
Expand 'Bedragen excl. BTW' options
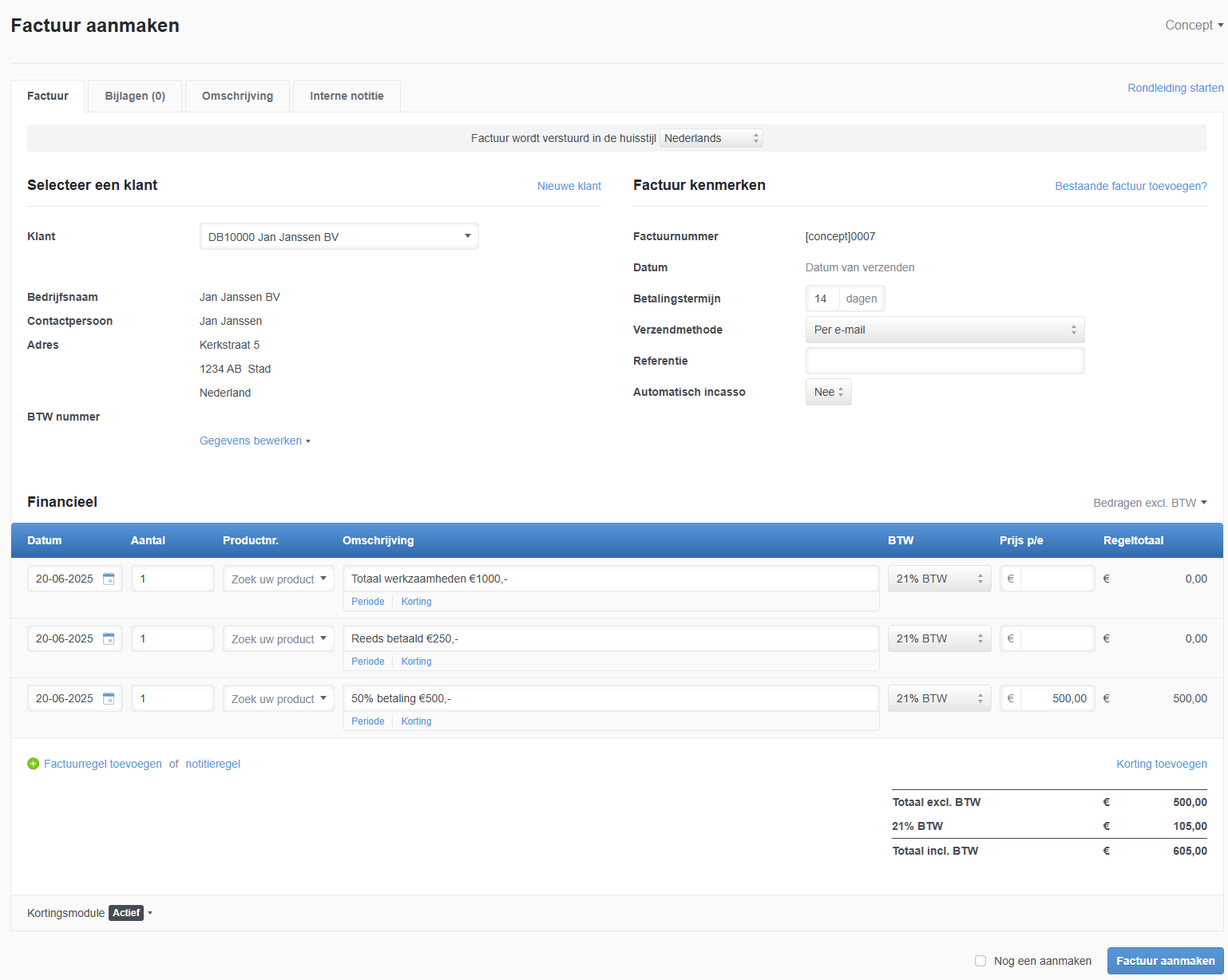1150,503
